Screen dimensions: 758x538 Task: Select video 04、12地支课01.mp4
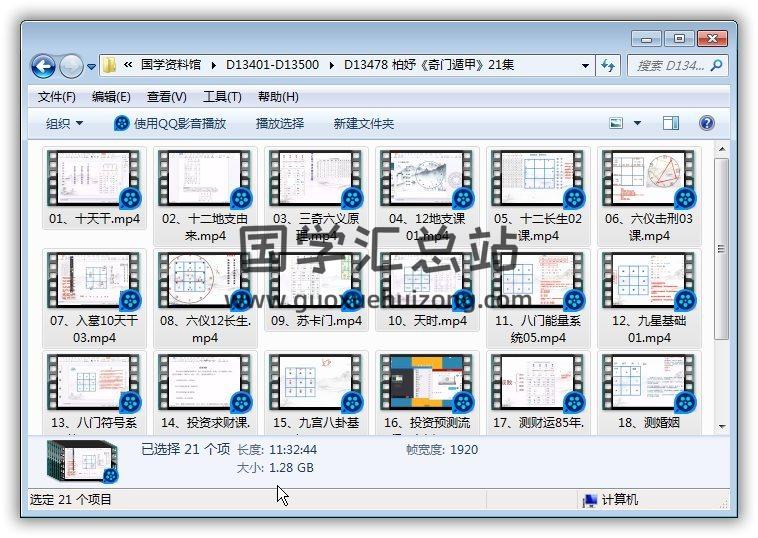pyautogui.click(x=427, y=196)
